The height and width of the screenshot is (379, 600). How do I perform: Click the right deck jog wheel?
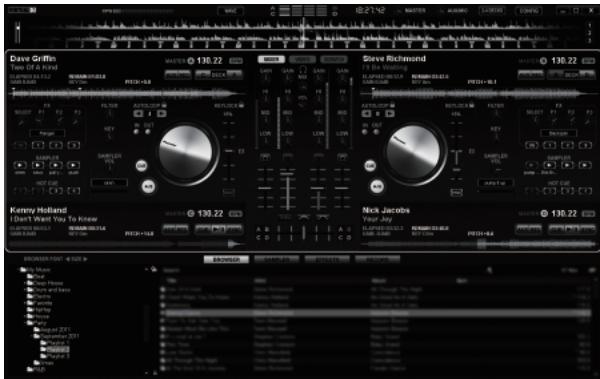coord(414,152)
